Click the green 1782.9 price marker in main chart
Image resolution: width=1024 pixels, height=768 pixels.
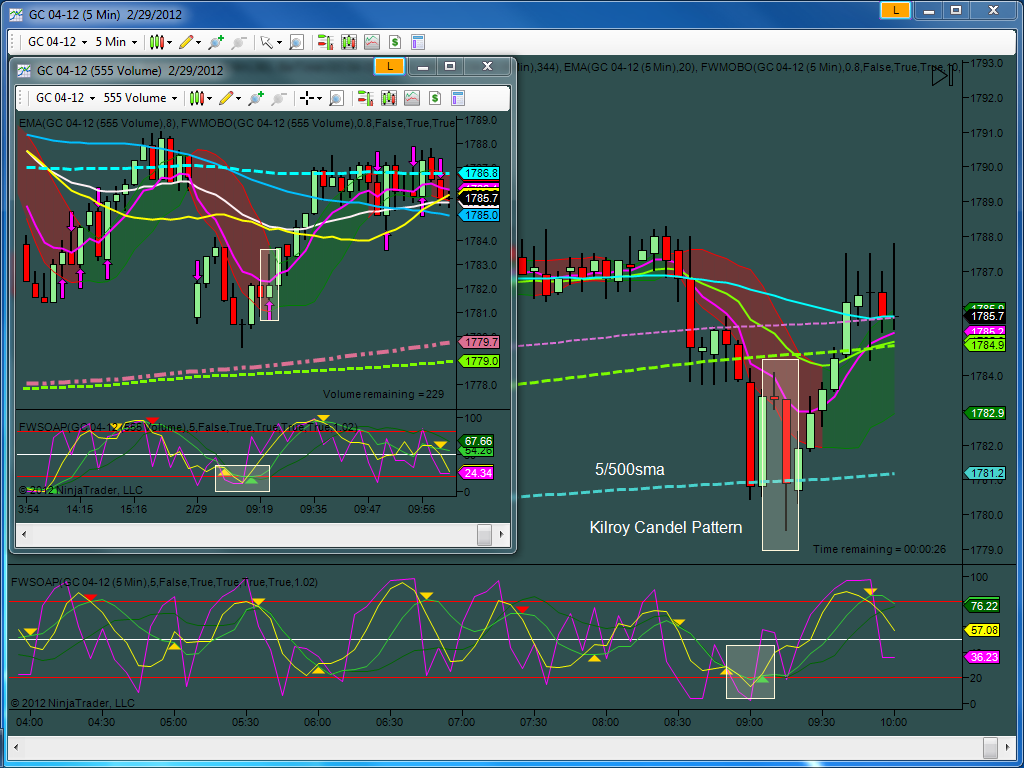click(985, 413)
